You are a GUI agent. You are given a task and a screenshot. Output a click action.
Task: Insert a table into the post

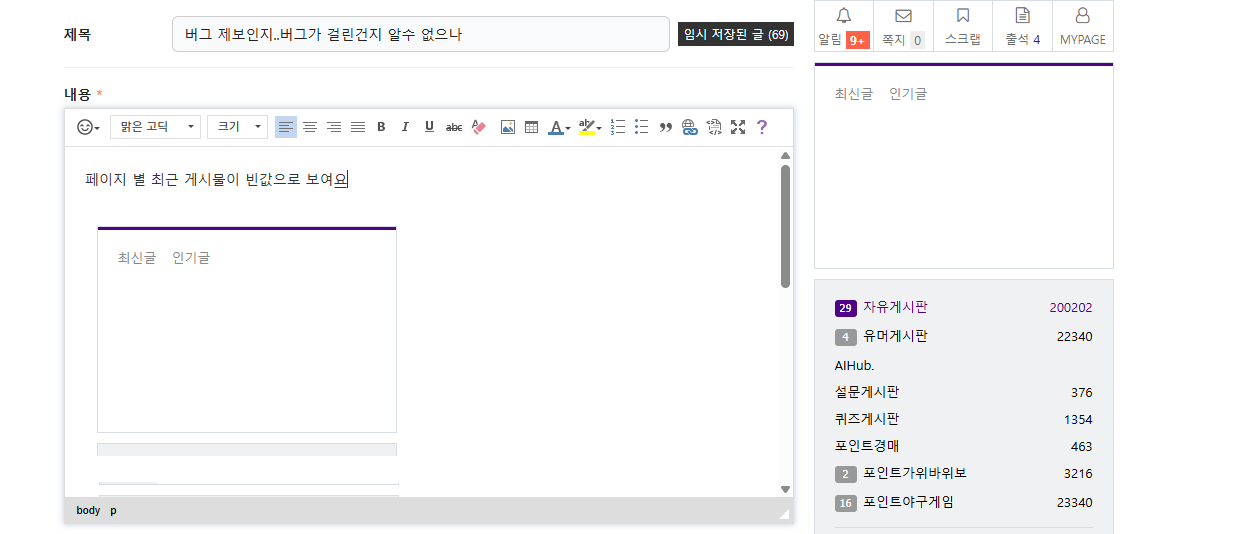tap(531, 127)
